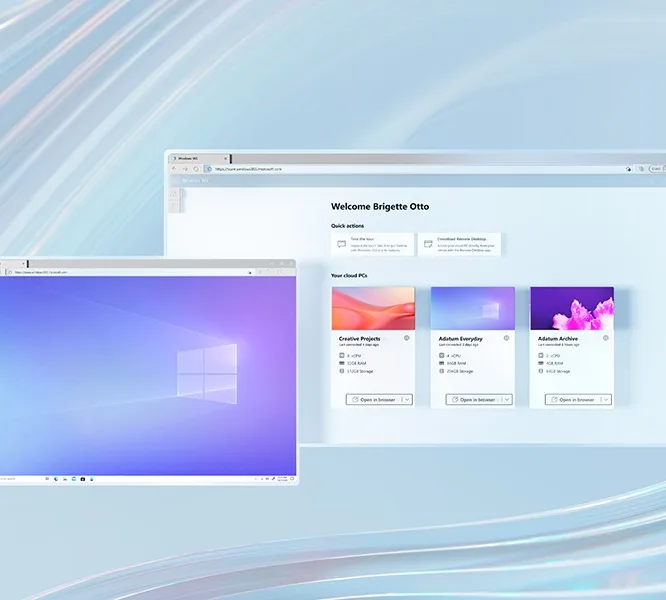Click RAM icon on Adatum Everyday card
The width and height of the screenshot is (666, 600).
[441, 363]
